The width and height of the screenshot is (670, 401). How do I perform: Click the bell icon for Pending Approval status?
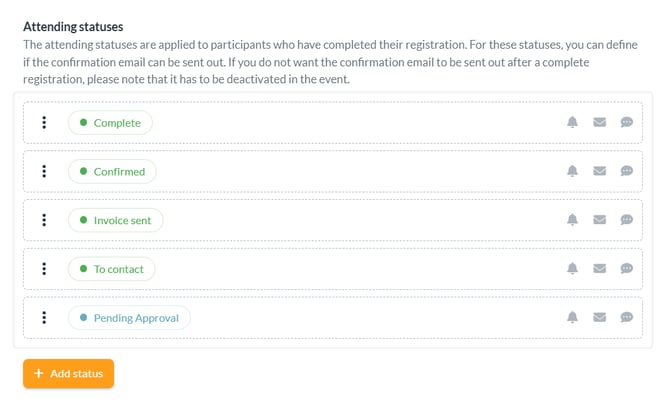coord(572,317)
